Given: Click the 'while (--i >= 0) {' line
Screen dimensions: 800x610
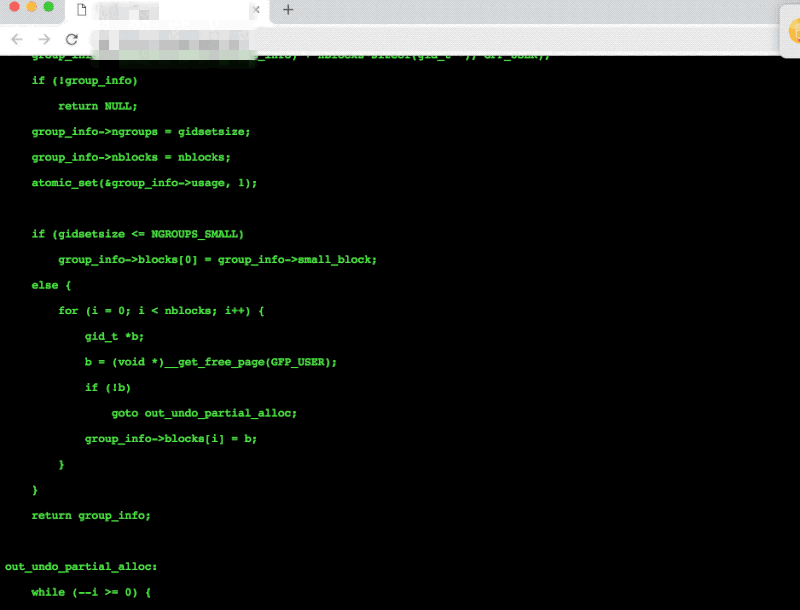Looking at the screenshot, I should coord(91,592).
